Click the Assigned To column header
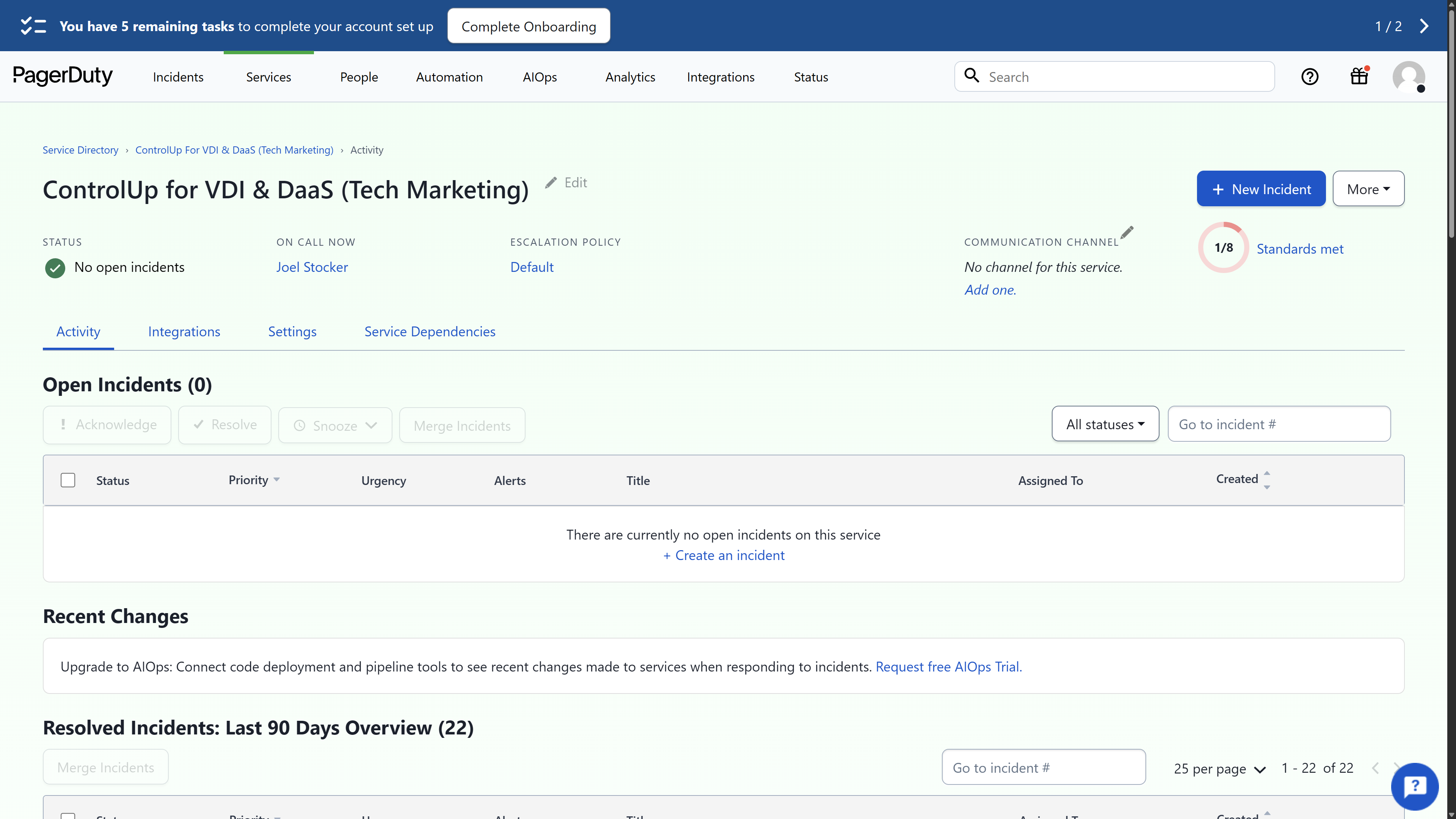This screenshot has height=819, width=1456. (x=1050, y=480)
